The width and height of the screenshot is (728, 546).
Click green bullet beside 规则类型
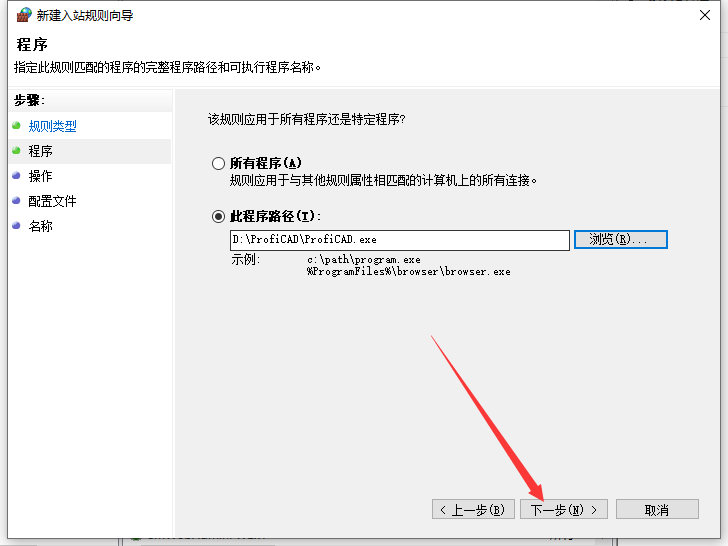(17, 125)
